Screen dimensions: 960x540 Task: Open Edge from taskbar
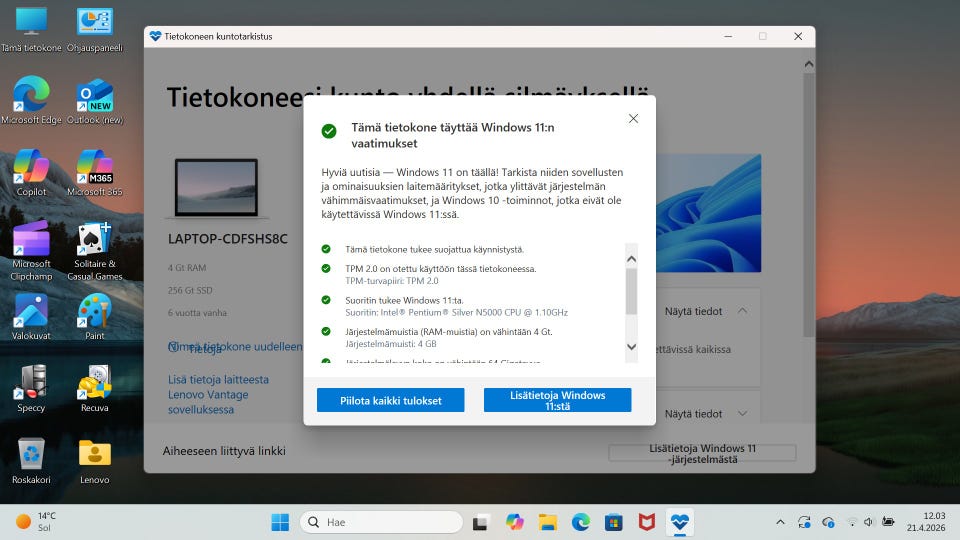pyautogui.click(x=580, y=522)
